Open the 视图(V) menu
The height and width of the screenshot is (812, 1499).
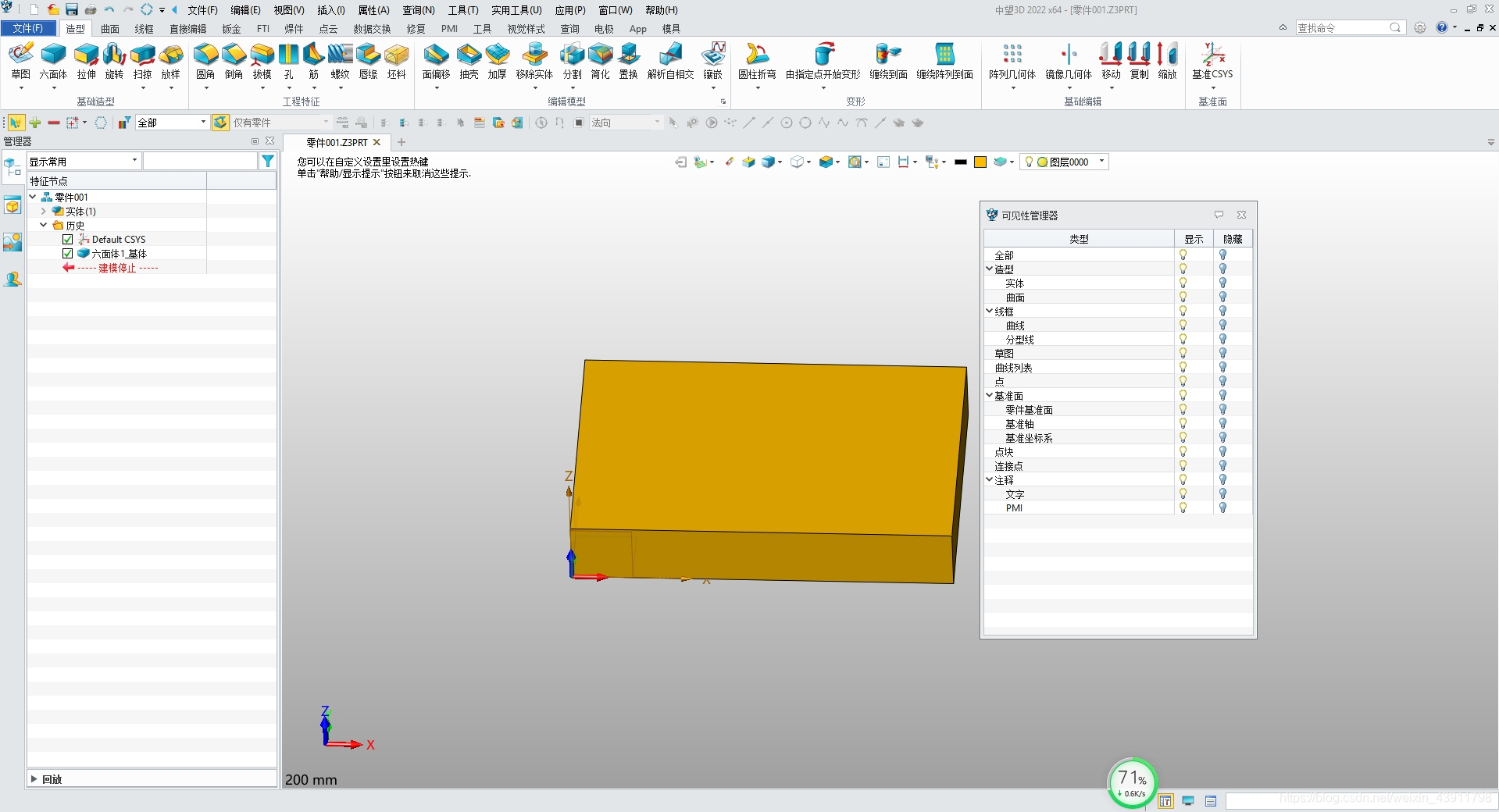click(289, 10)
